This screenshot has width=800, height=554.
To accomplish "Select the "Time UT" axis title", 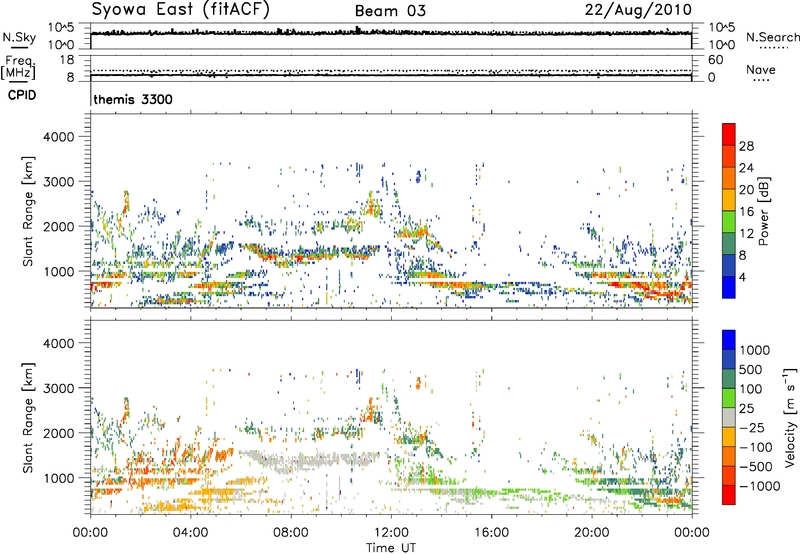I will click(391, 548).
